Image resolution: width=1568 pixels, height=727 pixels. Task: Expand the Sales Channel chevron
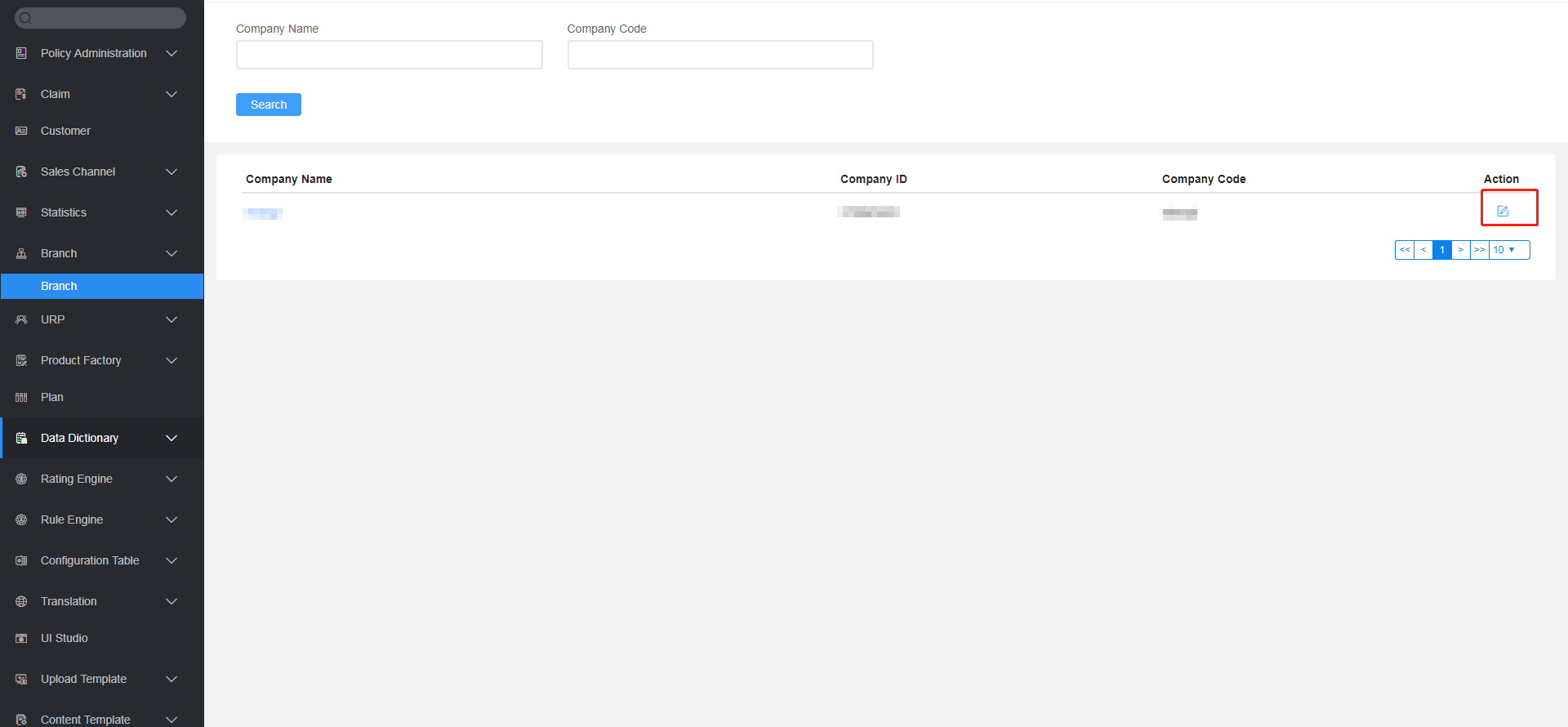coord(171,172)
